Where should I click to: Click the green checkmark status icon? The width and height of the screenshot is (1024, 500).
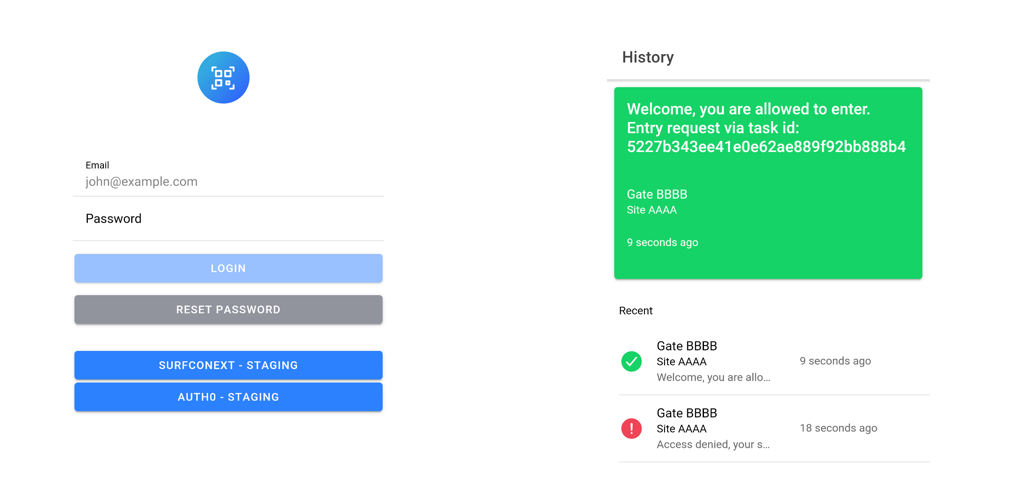(631, 361)
